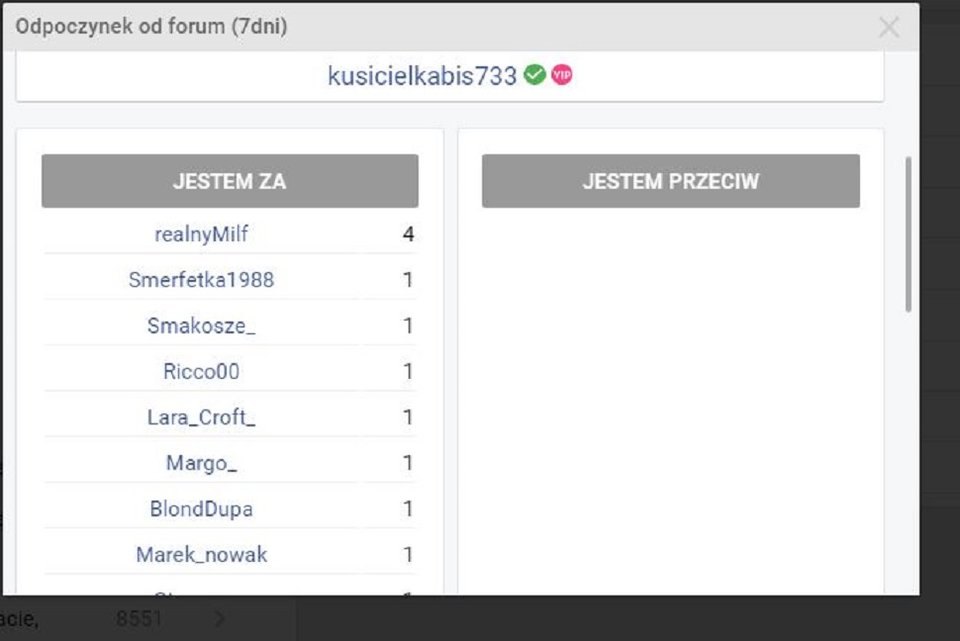Click the right arrow chevron next to 8551
Image resolution: width=960 pixels, height=641 pixels.
coord(219,618)
